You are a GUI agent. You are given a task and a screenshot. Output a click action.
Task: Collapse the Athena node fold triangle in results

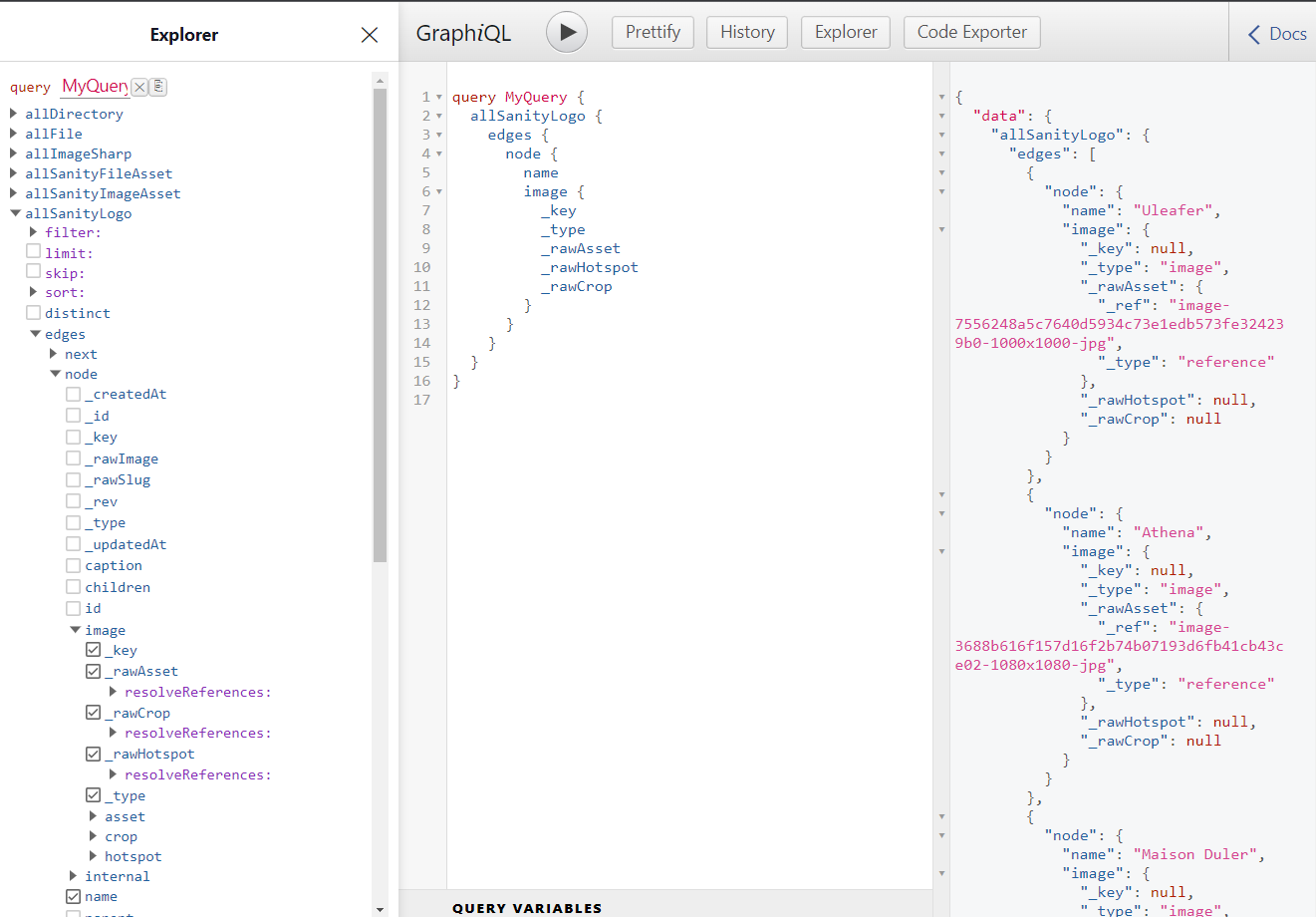click(941, 512)
